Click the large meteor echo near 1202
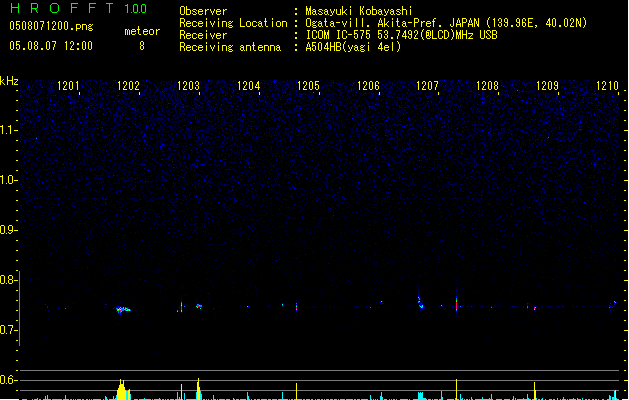Screen dimensions: 629x400 coord(122,309)
